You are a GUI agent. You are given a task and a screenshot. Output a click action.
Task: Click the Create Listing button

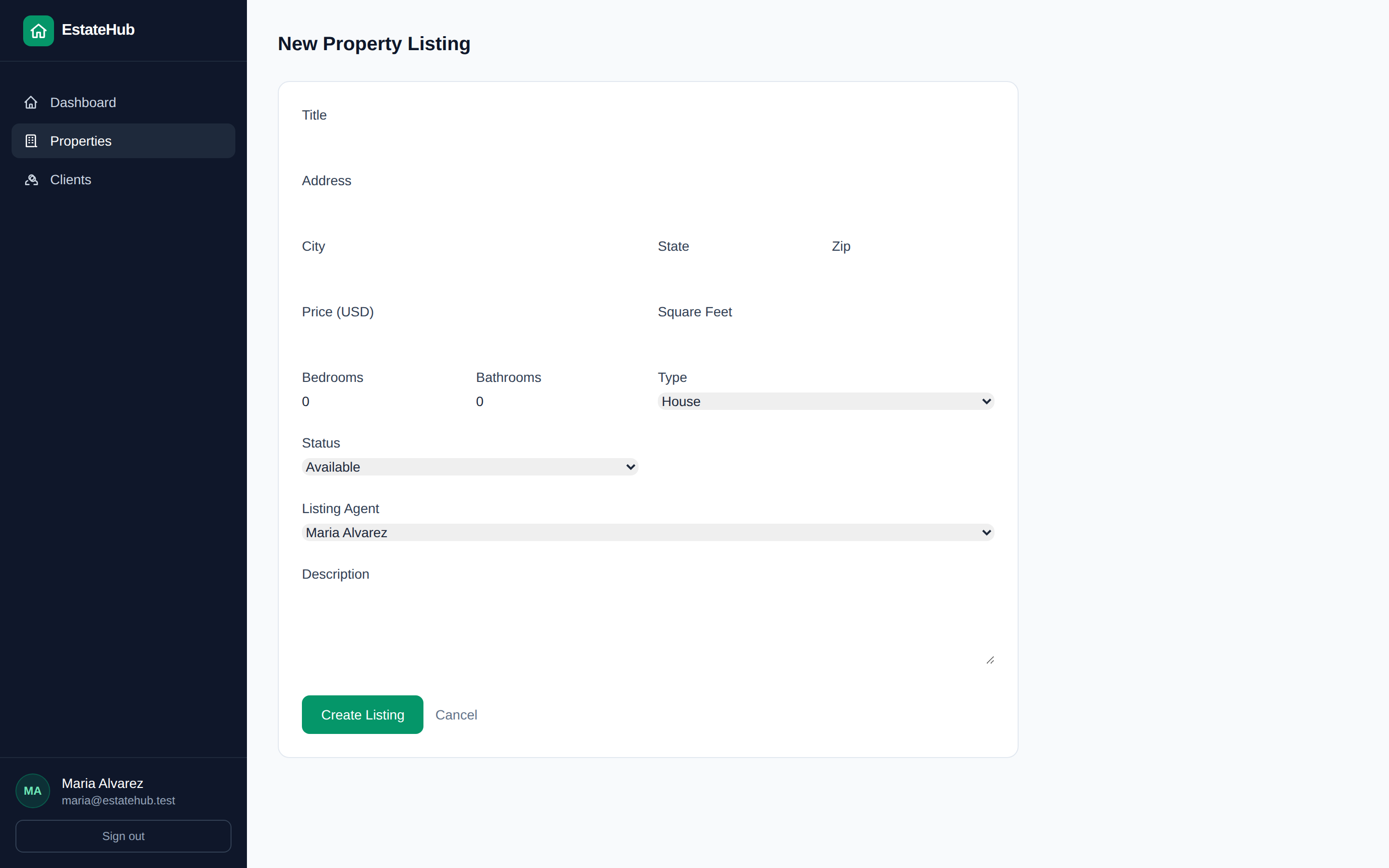(x=363, y=714)
